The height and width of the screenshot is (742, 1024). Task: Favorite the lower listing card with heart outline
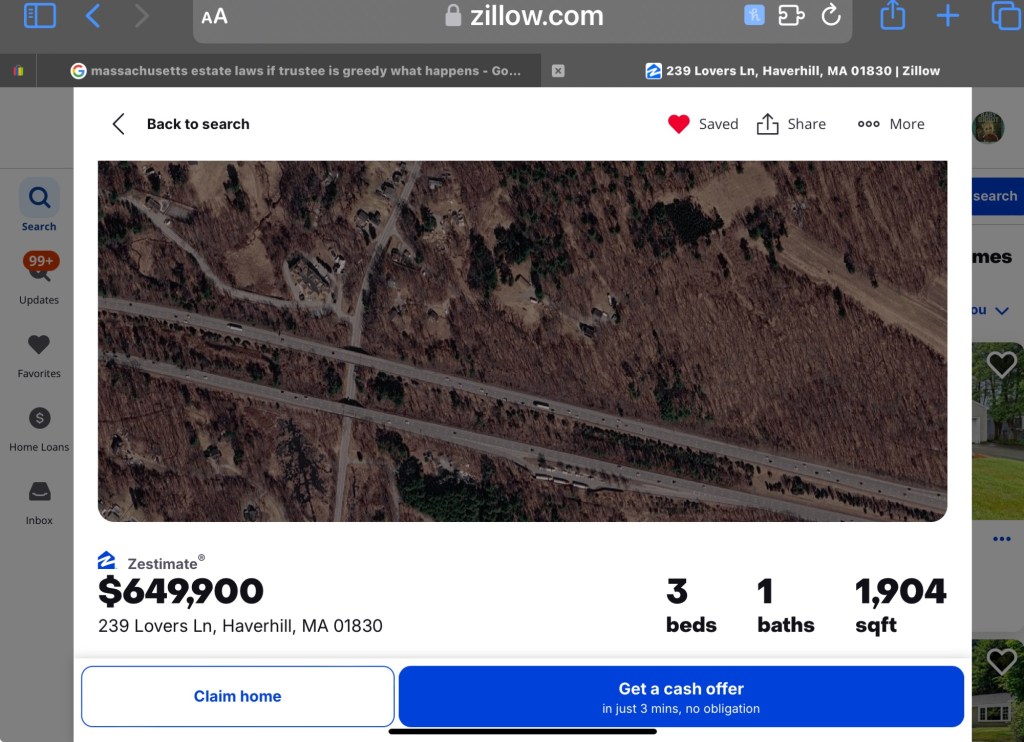click(1001, 662)
